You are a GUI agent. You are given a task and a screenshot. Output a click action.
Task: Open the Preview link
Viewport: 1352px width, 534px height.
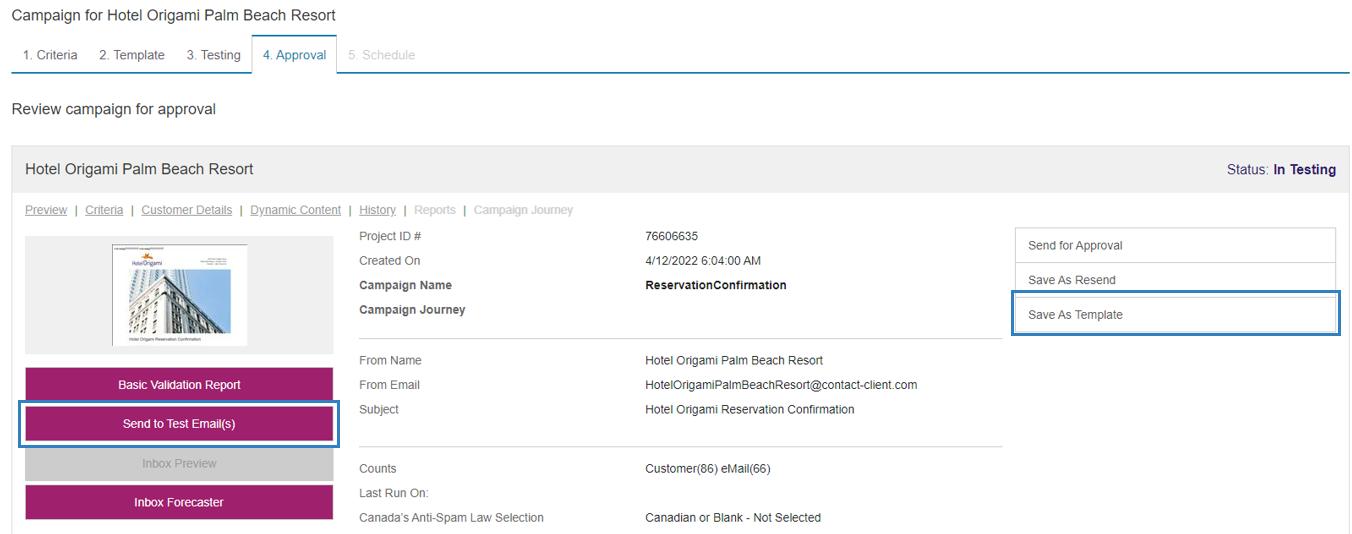(46, 210)
